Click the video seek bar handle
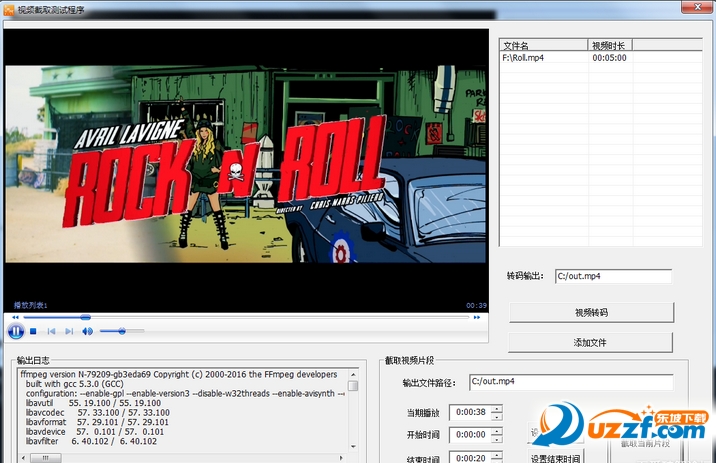 click(x=85, y=317)
